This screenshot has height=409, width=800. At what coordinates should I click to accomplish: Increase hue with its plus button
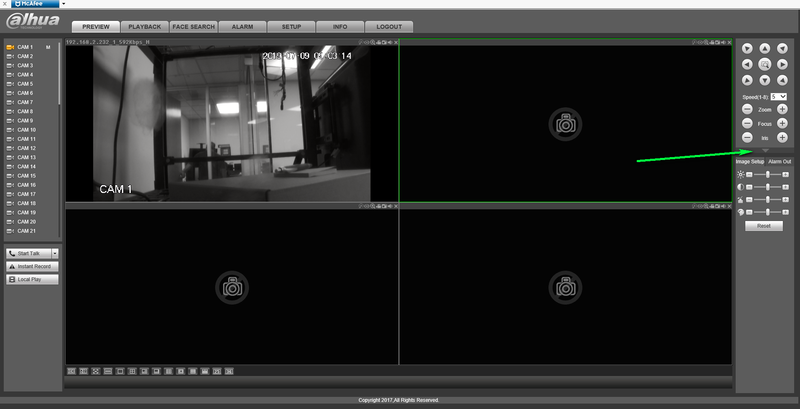[x=785, y=212]
